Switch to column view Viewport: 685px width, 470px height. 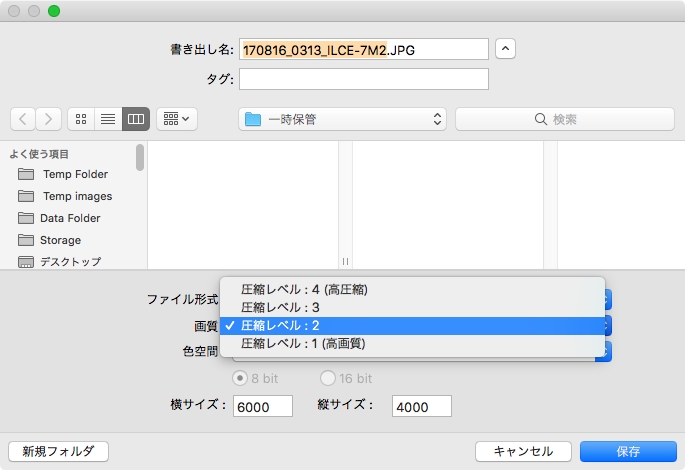[136, 119]
